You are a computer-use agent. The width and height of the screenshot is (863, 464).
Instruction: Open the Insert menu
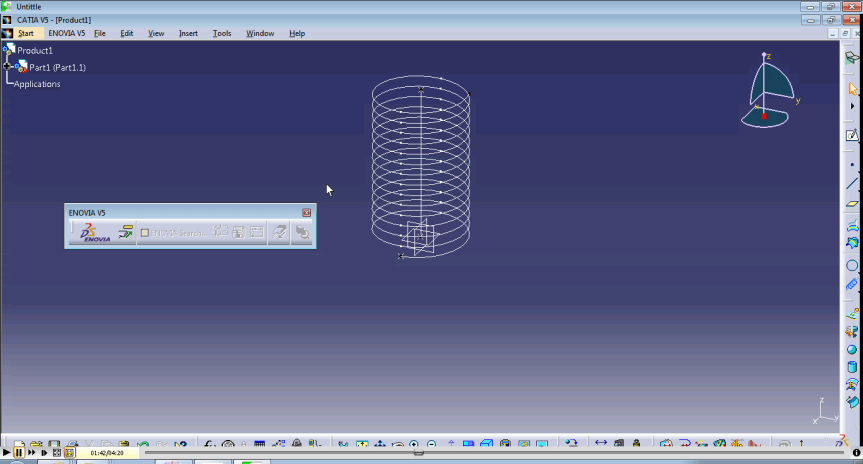click(x=188, y=33)
